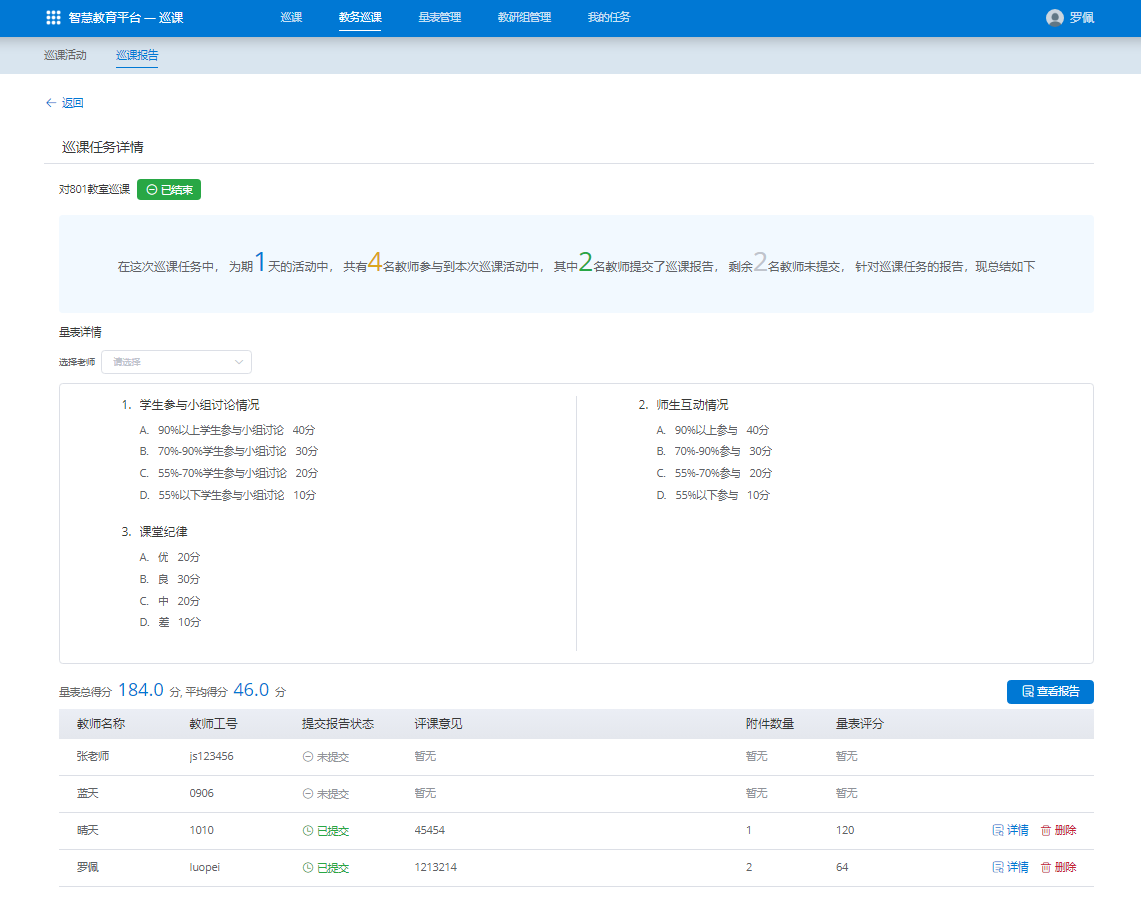Open 我的任务 in the navigation bar
The width and height of the screenshot is (1141, 914).
(609, 18)
